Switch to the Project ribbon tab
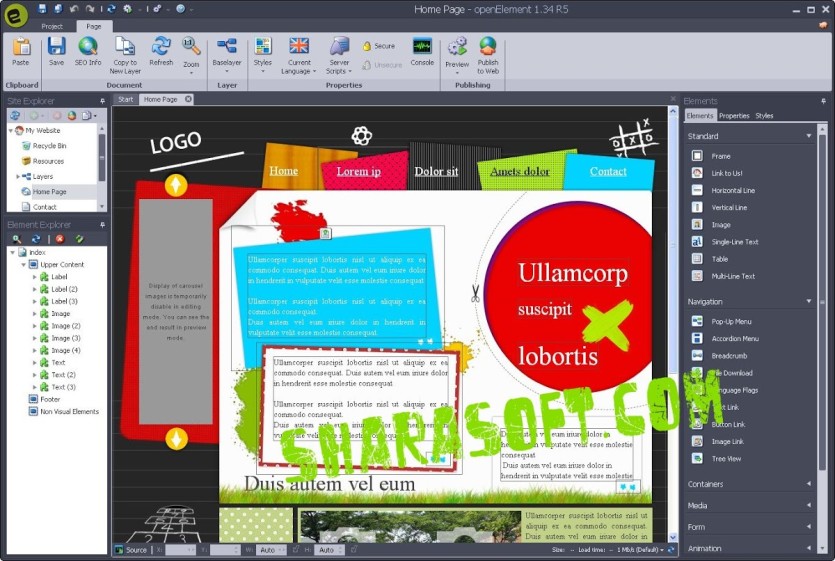835x561 pixels. click(x=52, y=26)
